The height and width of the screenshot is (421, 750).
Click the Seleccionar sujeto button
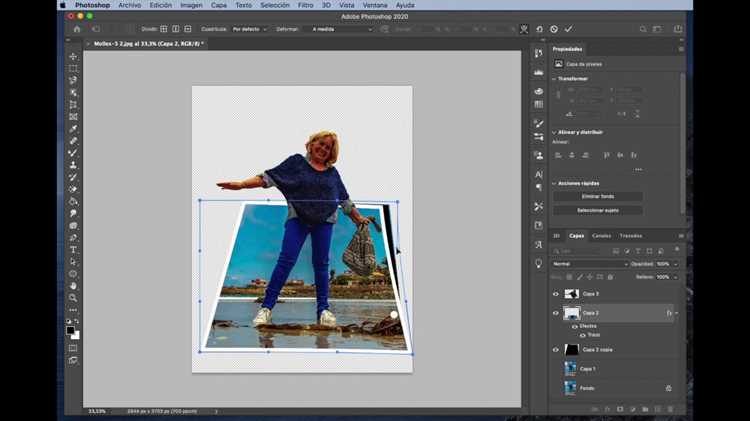click(x=598, y=210)
